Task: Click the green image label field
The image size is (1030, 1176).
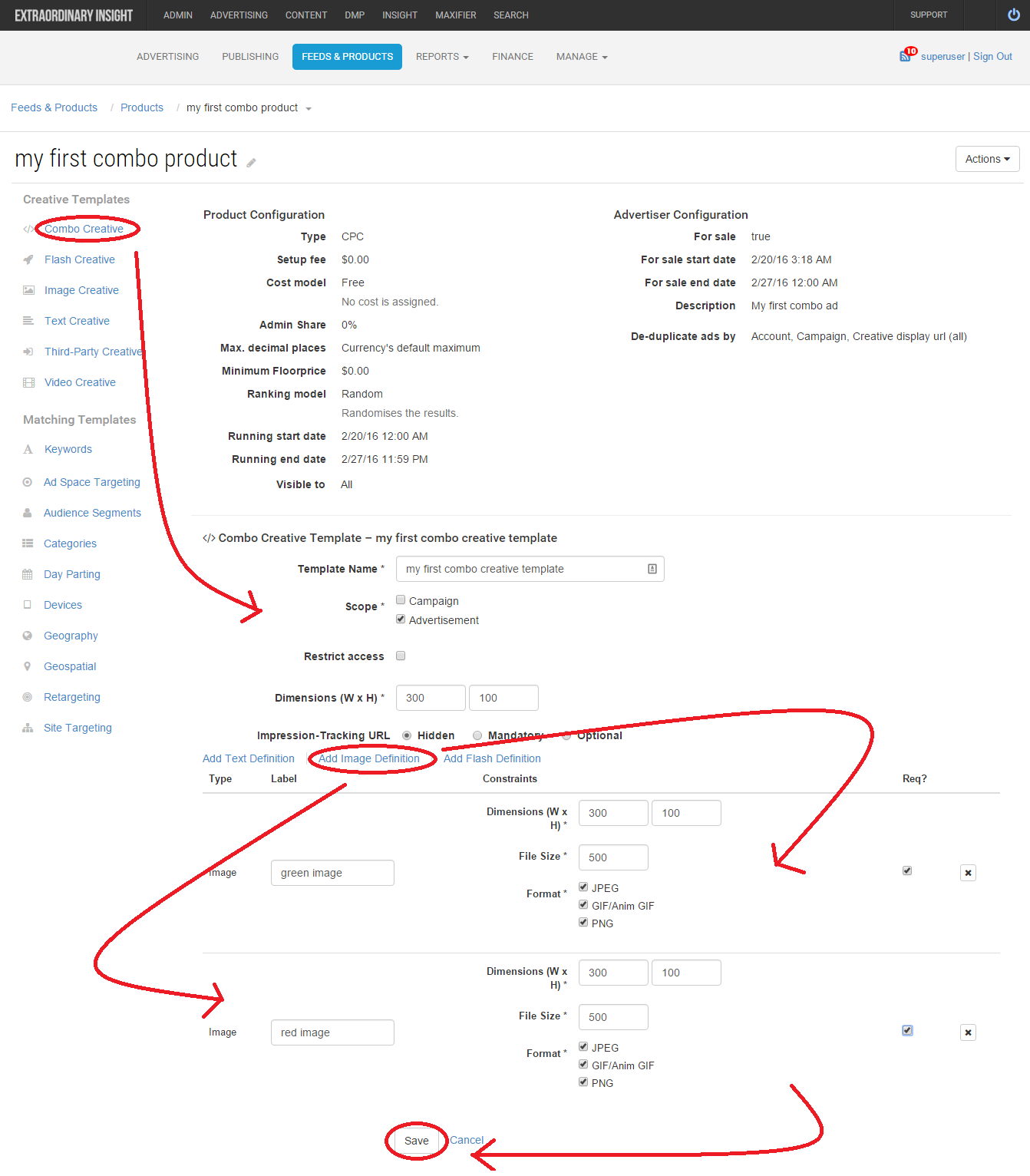Action: click(332, 873)
